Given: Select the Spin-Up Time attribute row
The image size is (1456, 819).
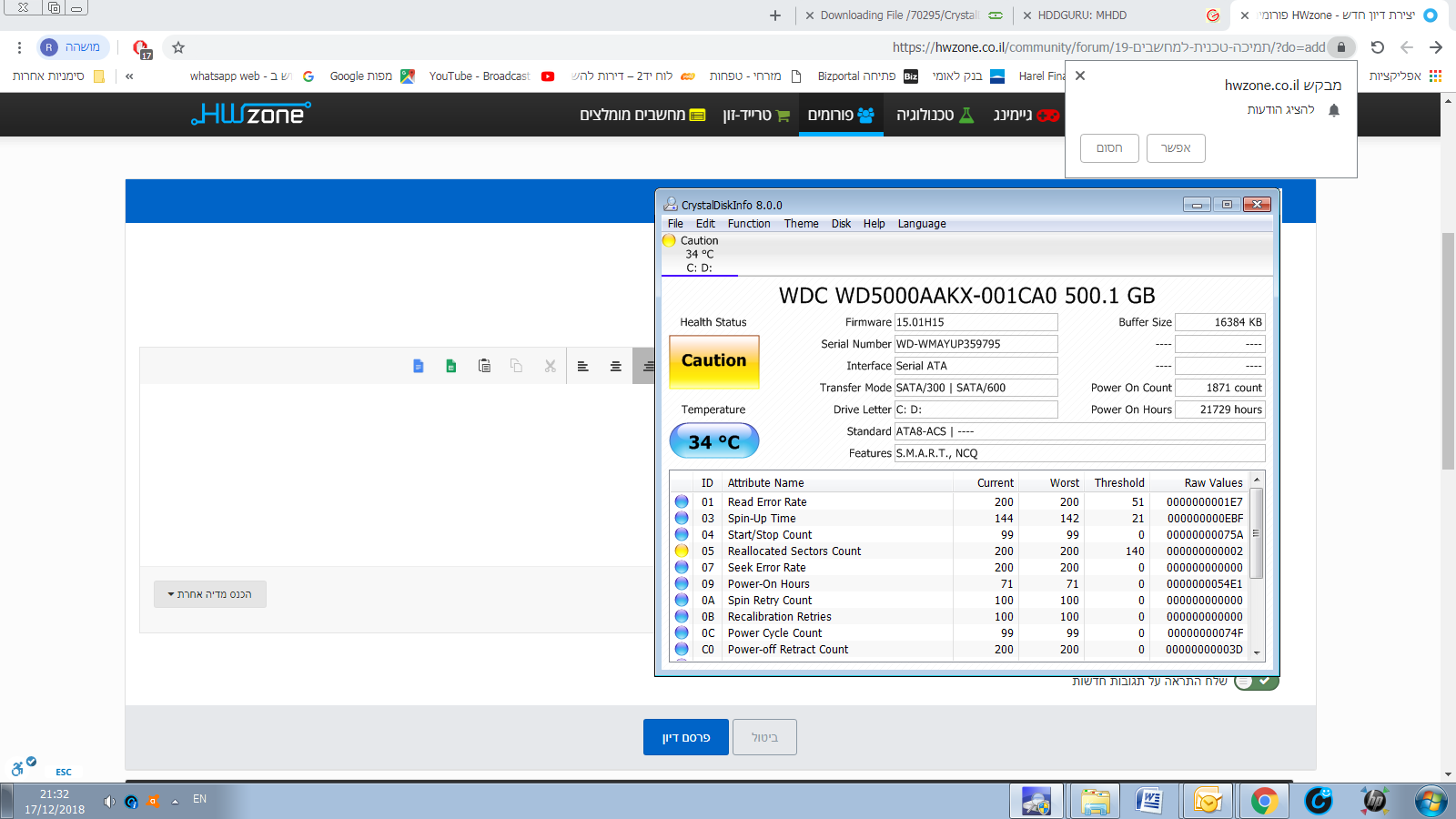Looking at the screenshot, I should pyautogui.click(x=960, y=519).
